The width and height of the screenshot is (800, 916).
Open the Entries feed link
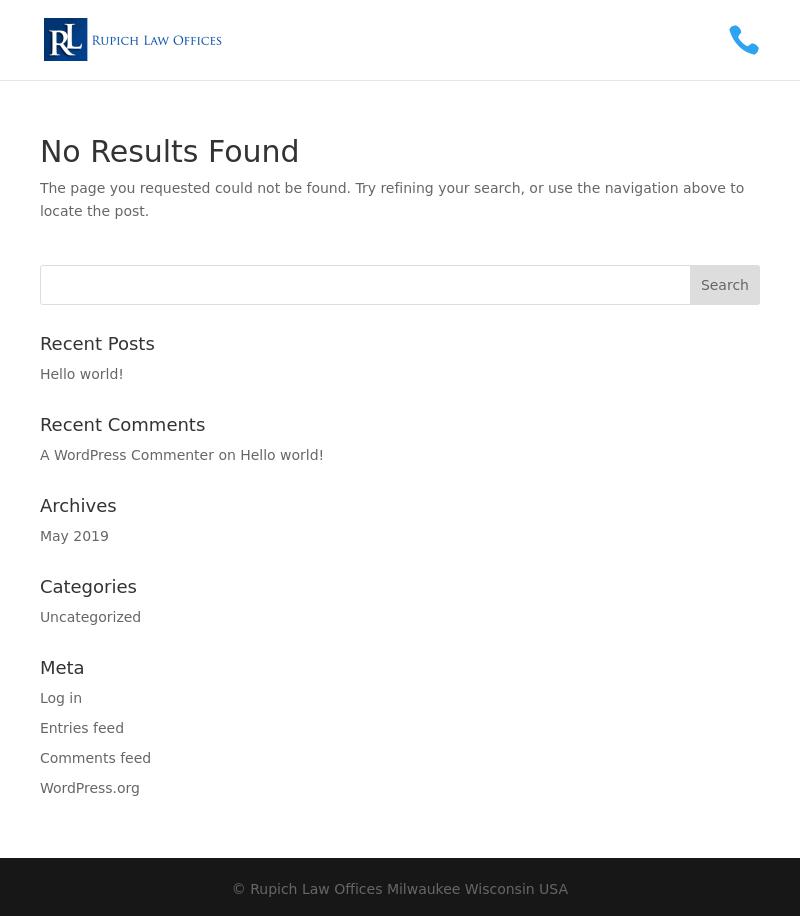pos(82,728)
